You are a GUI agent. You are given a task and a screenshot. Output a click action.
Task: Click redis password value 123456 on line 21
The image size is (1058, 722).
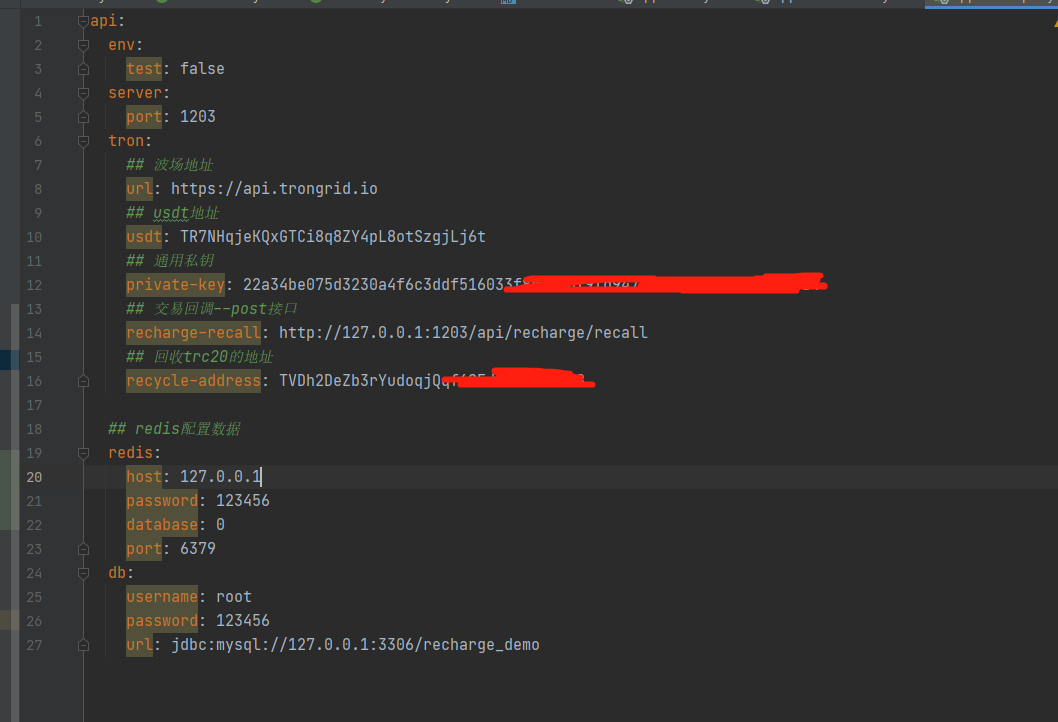tap(243, 501)
